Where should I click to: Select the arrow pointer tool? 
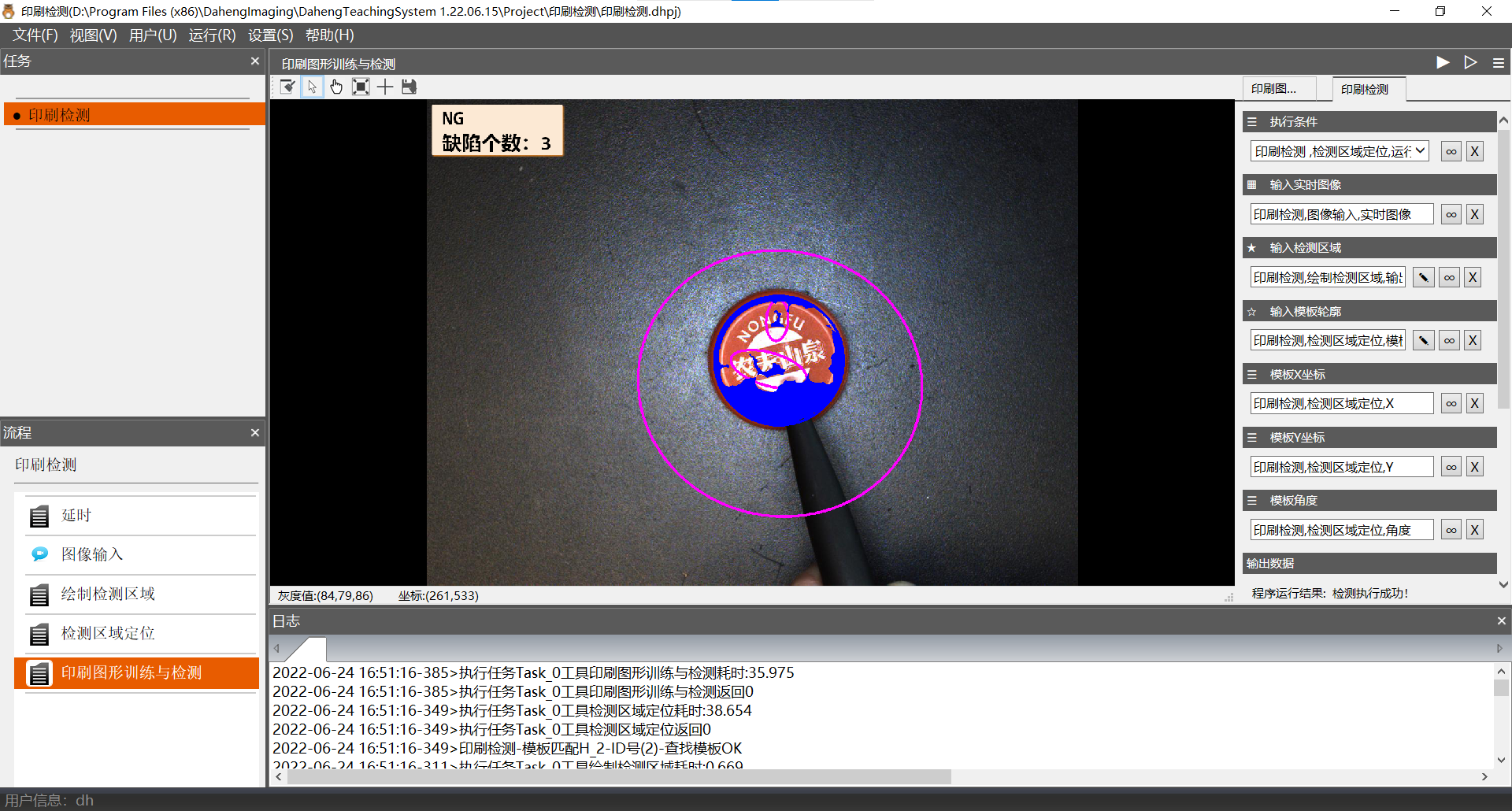(x=312, y=87)
